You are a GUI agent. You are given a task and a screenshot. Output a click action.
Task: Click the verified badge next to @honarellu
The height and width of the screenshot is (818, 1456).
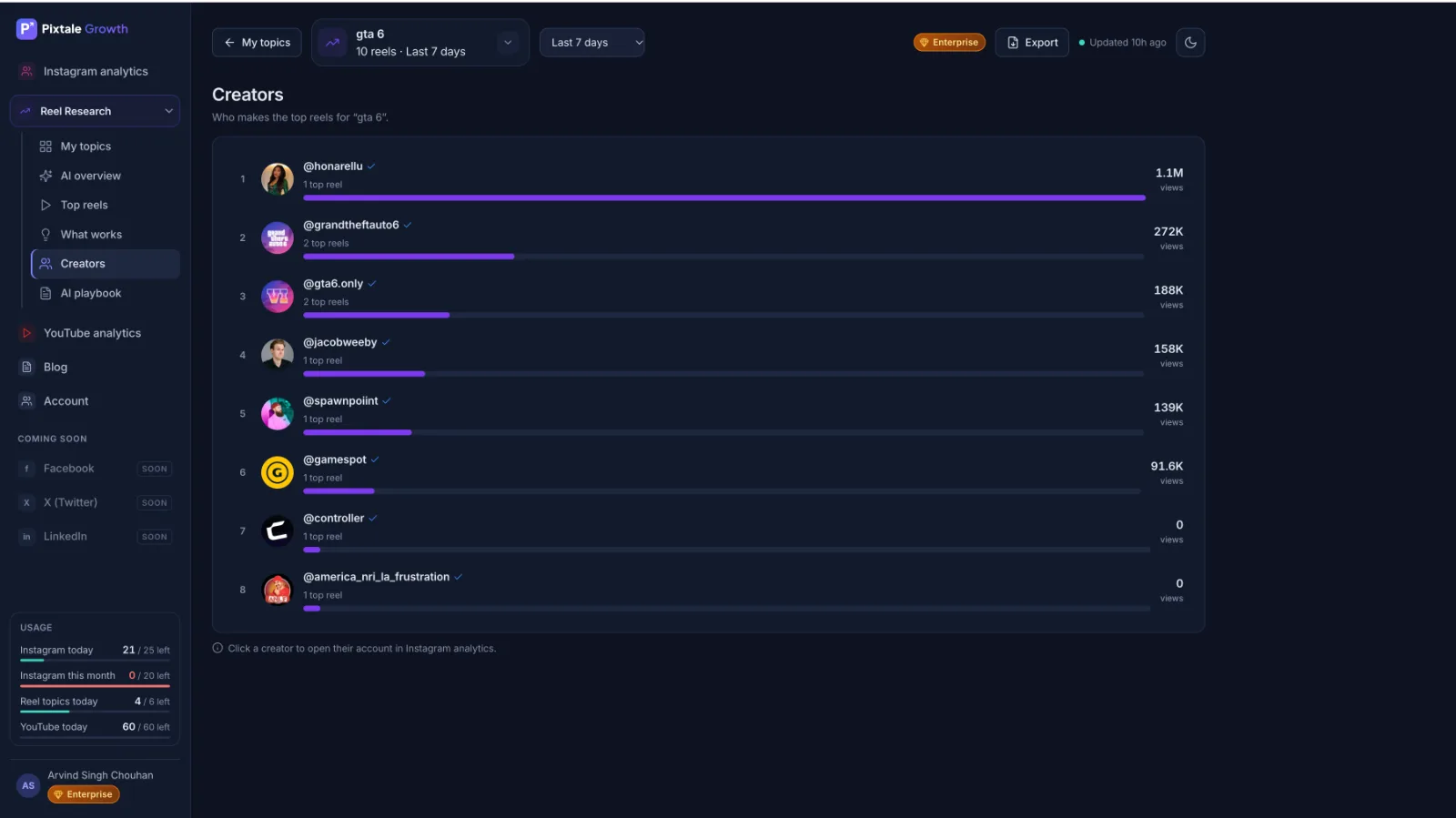[371, 167]
